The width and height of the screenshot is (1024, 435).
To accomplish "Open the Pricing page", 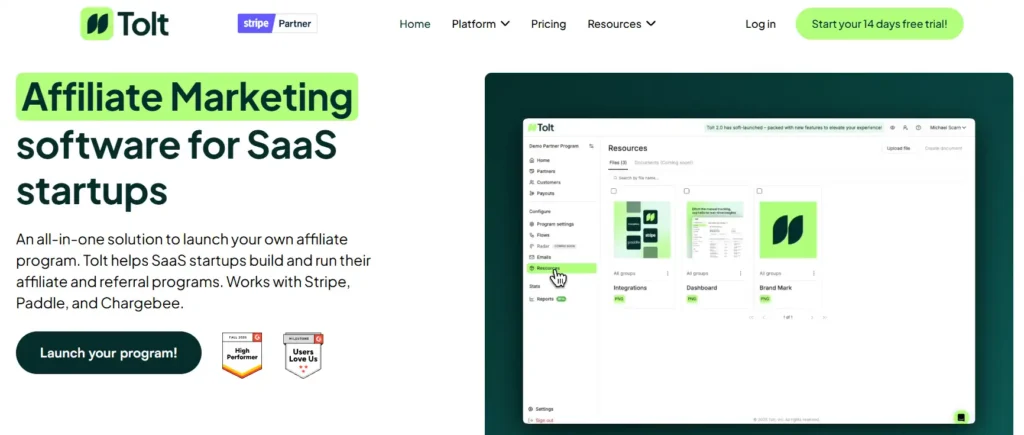I will tap(549, 24).
